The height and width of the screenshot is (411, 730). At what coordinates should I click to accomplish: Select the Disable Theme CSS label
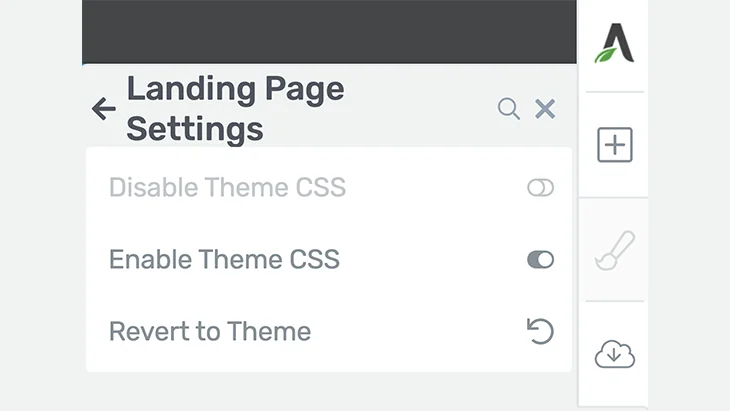point(227,188)
